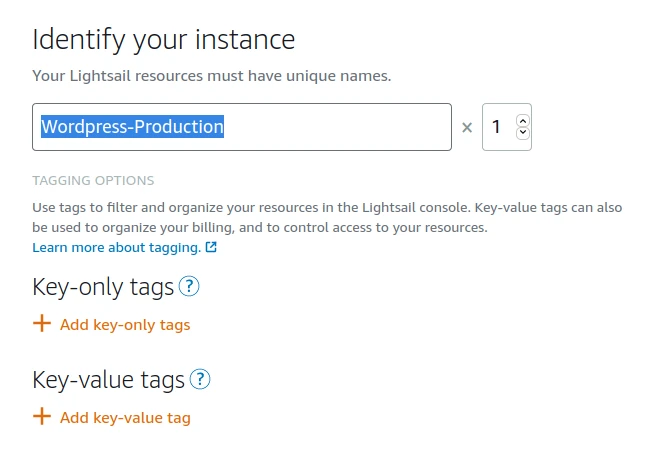Click the instance quantity number field
This screenshot has height=463, width=645.
497,128
